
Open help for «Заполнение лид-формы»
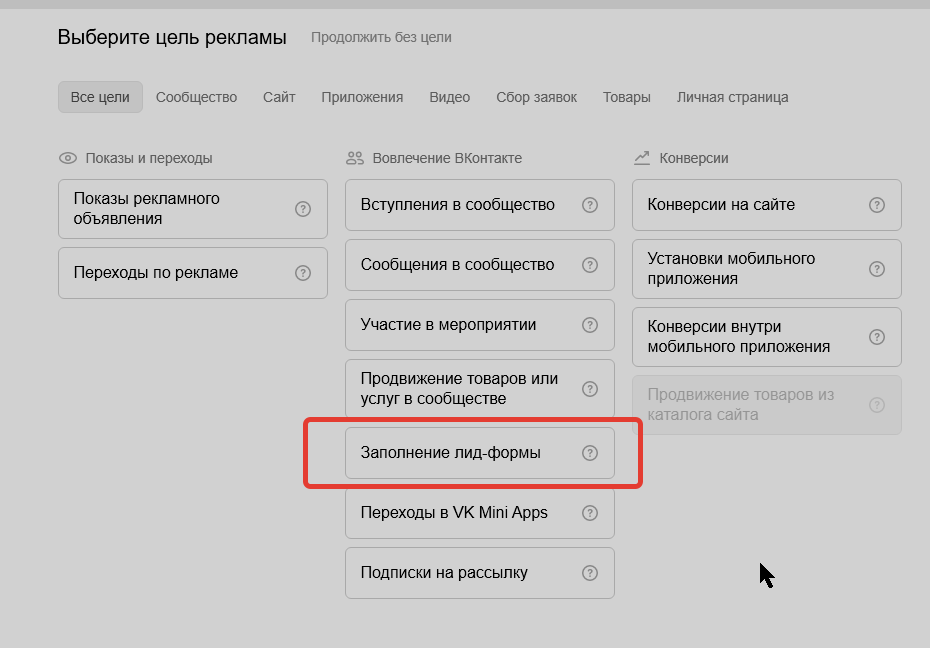590,452
